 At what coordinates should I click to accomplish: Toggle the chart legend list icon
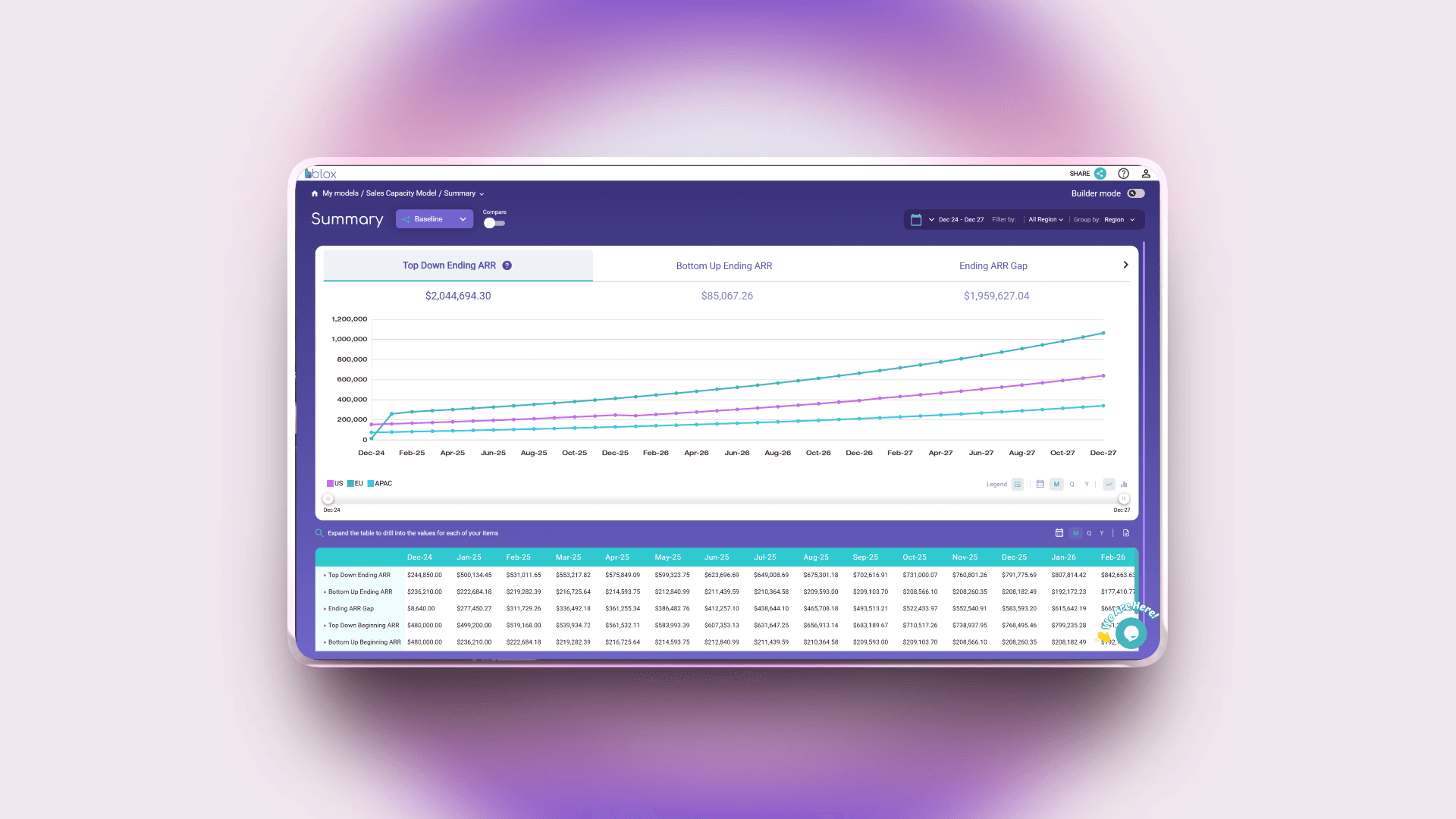click(1018, 484)
